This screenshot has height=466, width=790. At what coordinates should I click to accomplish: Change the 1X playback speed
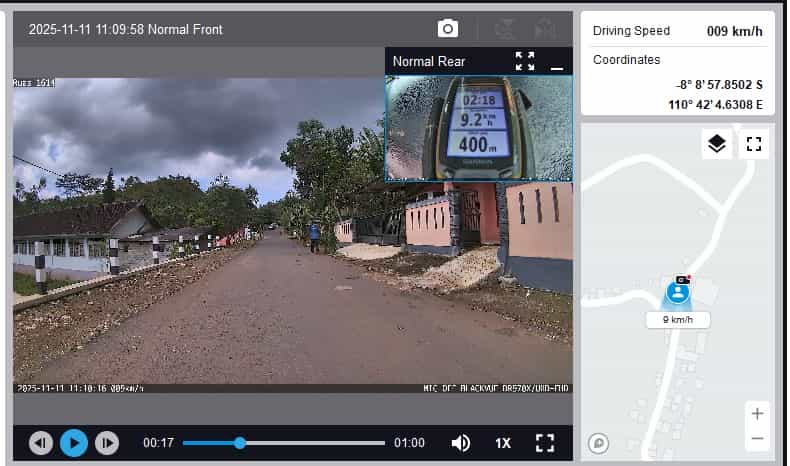(x=503, y=442)
